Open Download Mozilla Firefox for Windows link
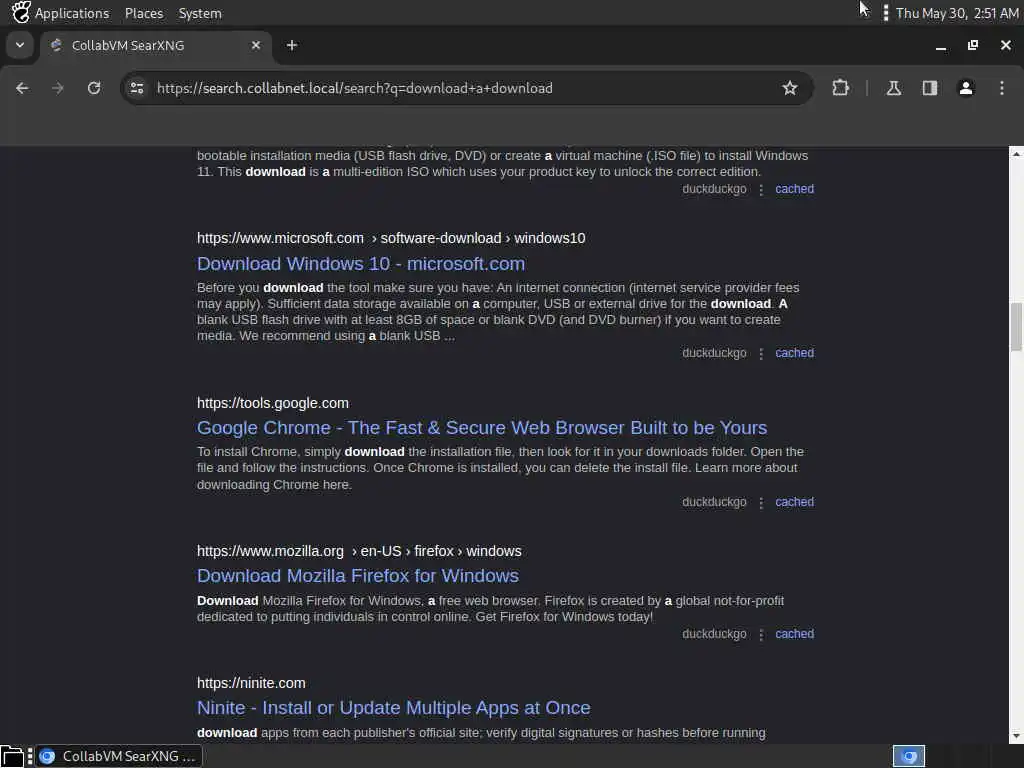 (x=358, y=576)
